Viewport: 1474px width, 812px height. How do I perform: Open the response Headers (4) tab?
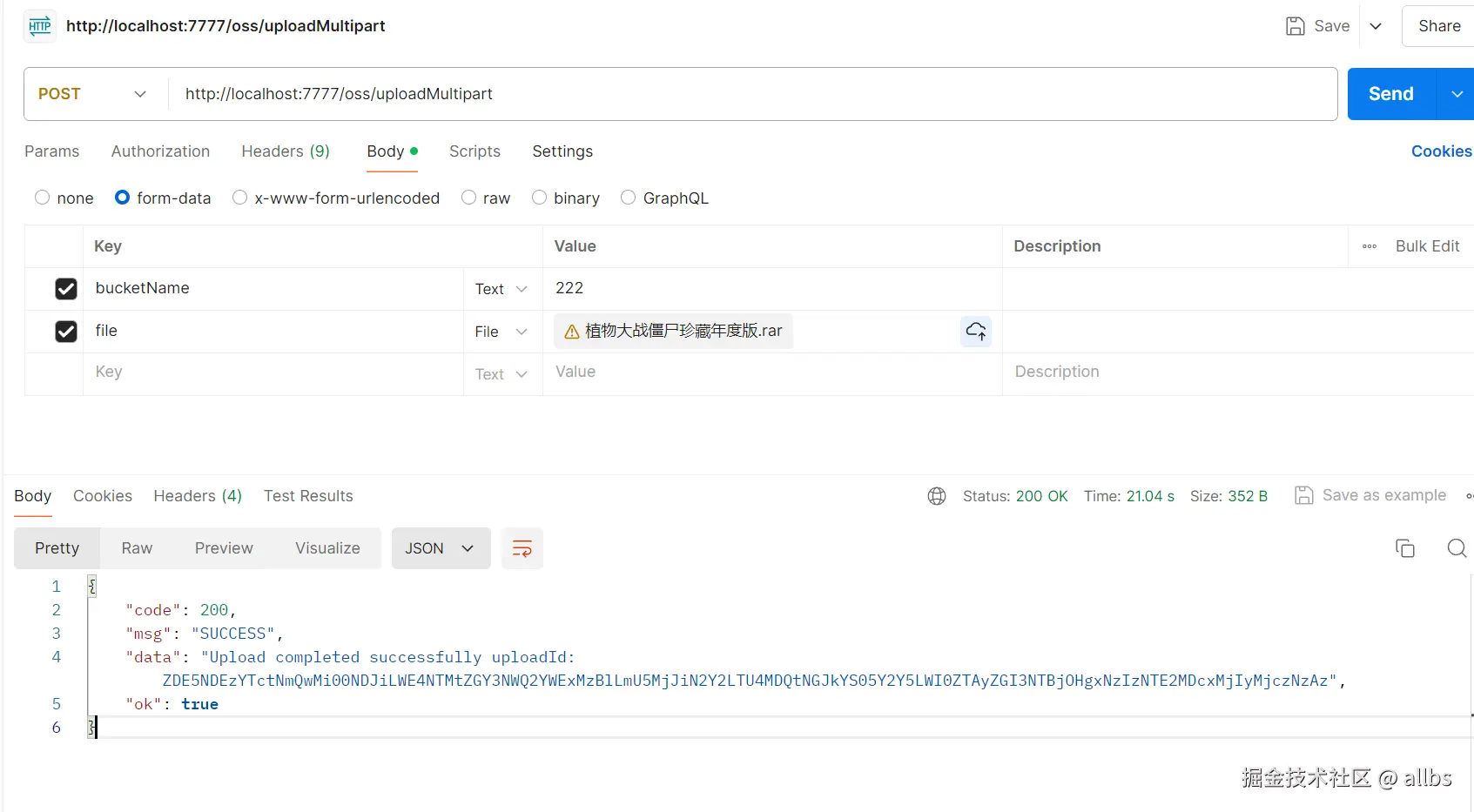198,496
